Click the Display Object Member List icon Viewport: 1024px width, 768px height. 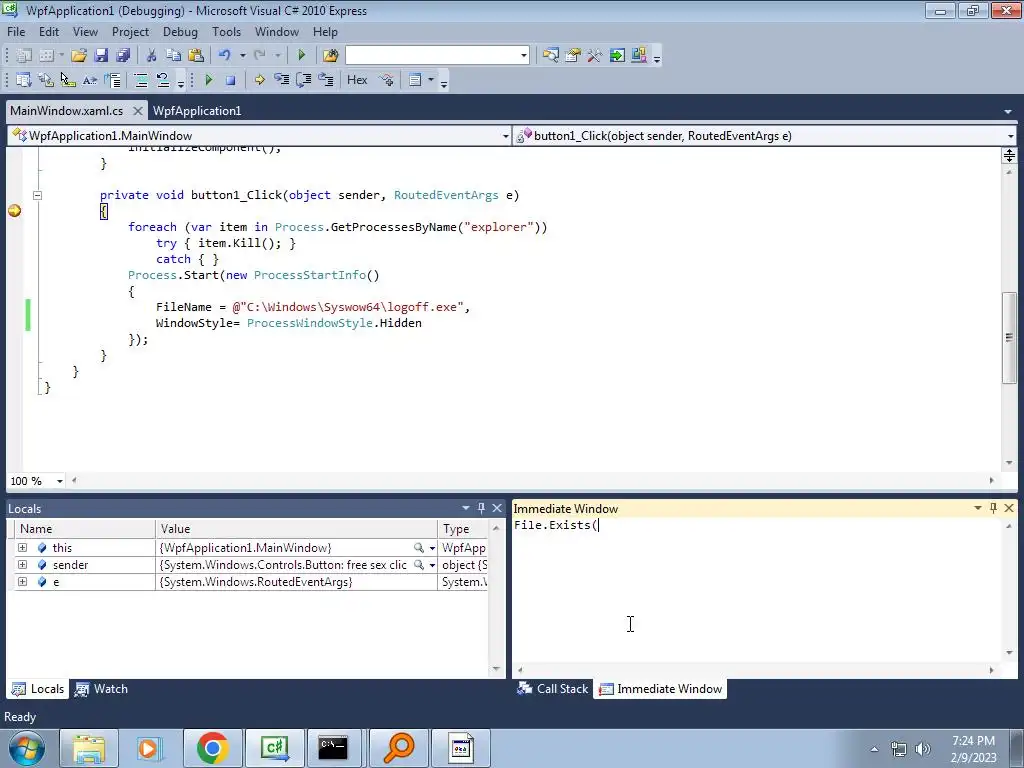[24, 80]
